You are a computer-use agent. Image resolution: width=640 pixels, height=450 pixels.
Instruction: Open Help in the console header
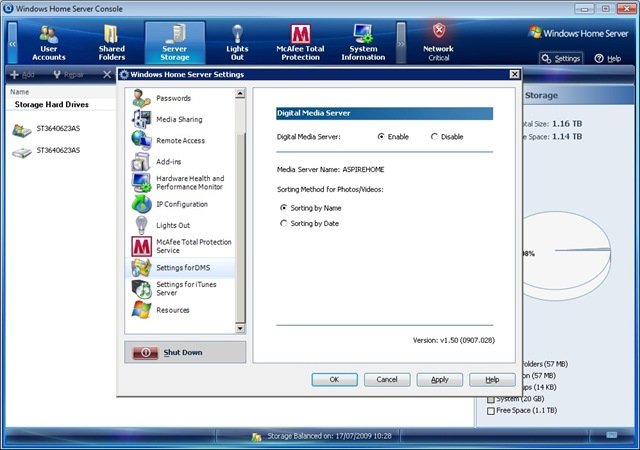[x=608, y=59]
